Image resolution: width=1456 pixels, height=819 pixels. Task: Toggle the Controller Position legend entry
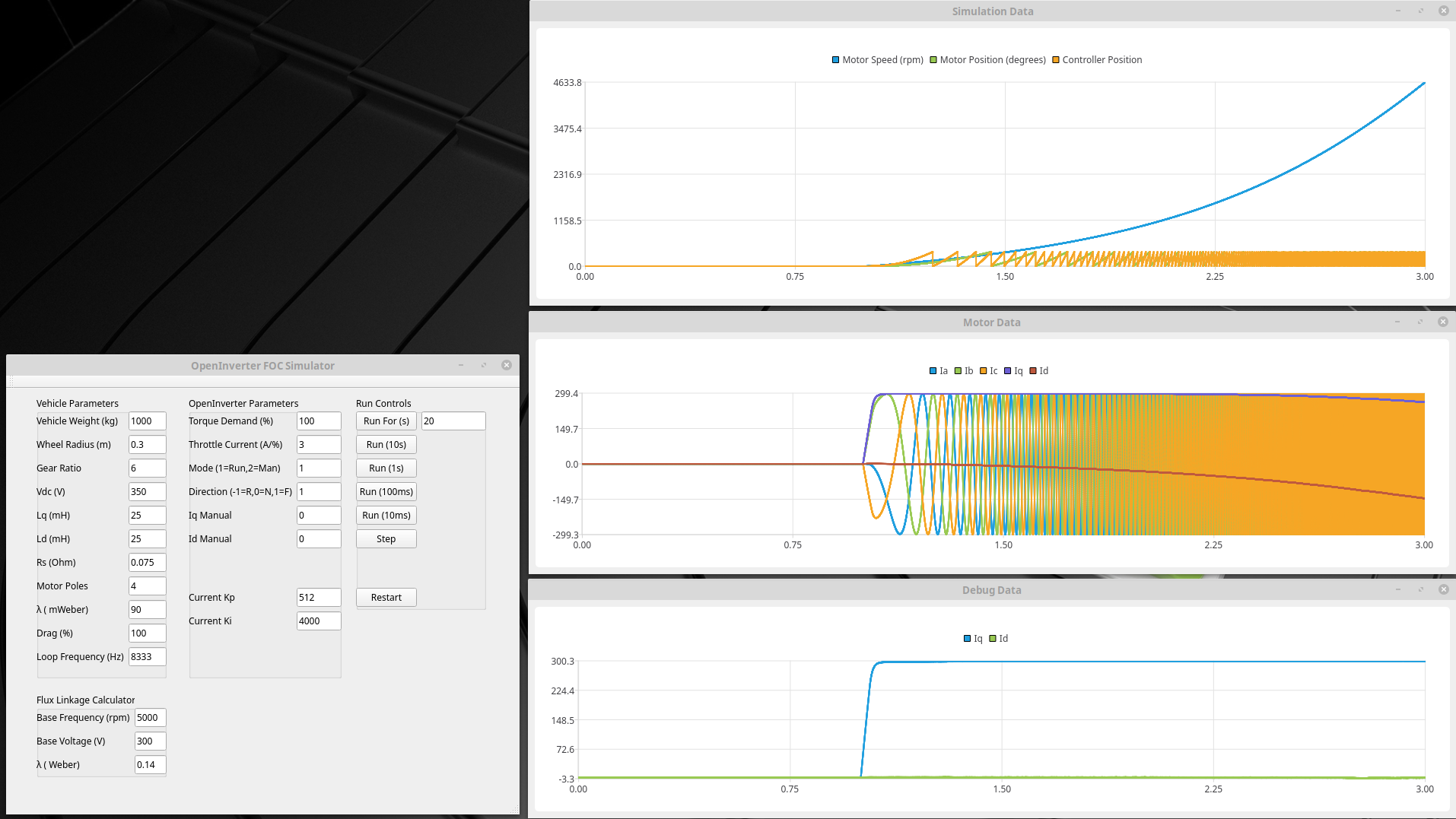click(x=1096, y=60)
